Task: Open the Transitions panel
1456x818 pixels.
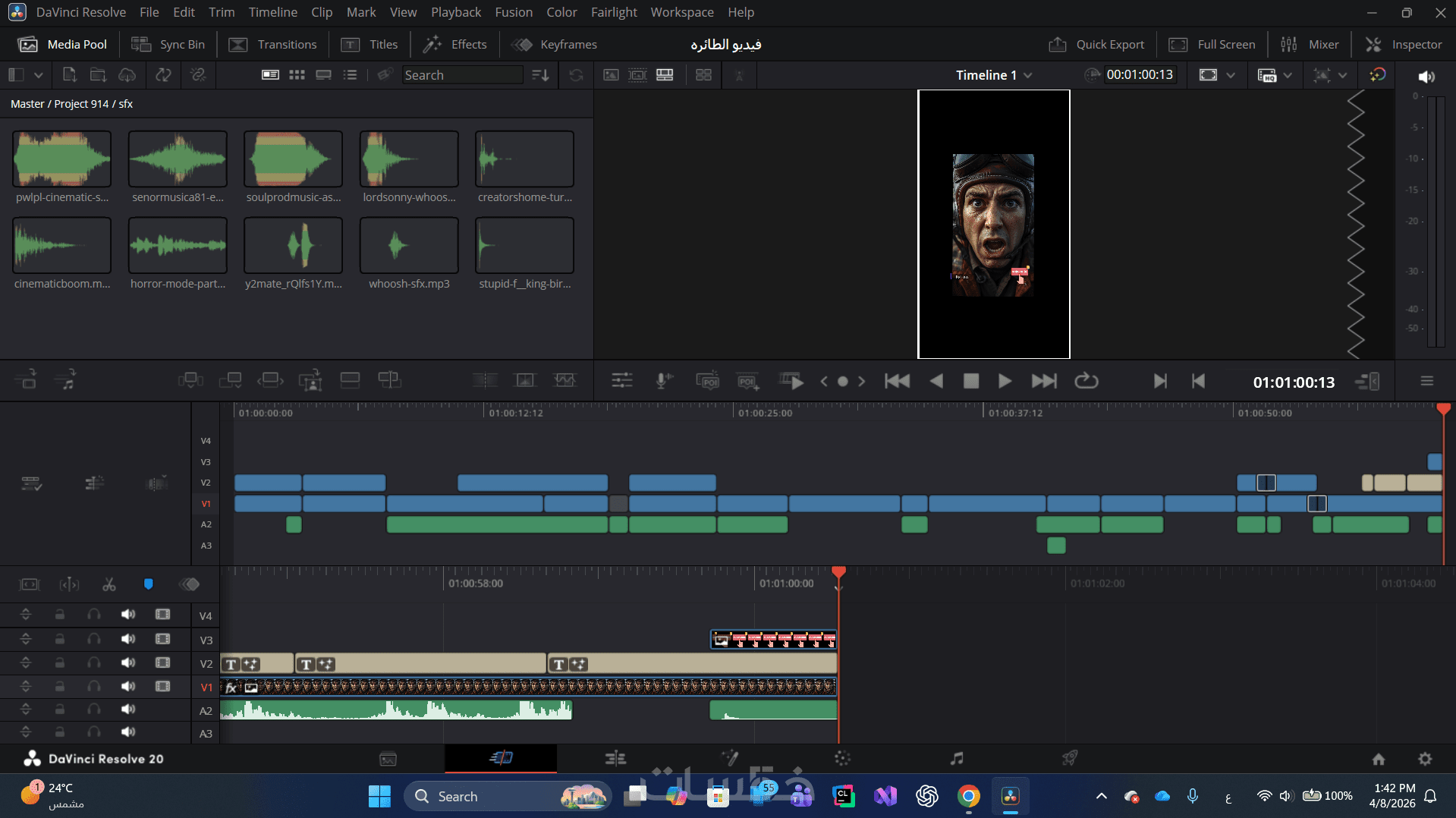Action: point(273,45)
